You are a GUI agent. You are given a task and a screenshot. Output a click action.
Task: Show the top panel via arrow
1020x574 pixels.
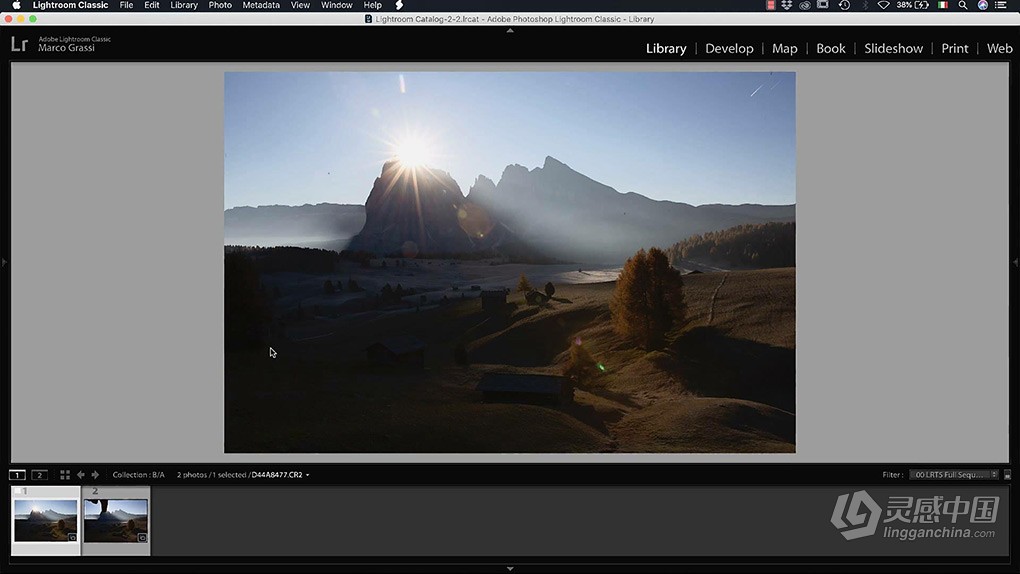[x=510, y=30]
